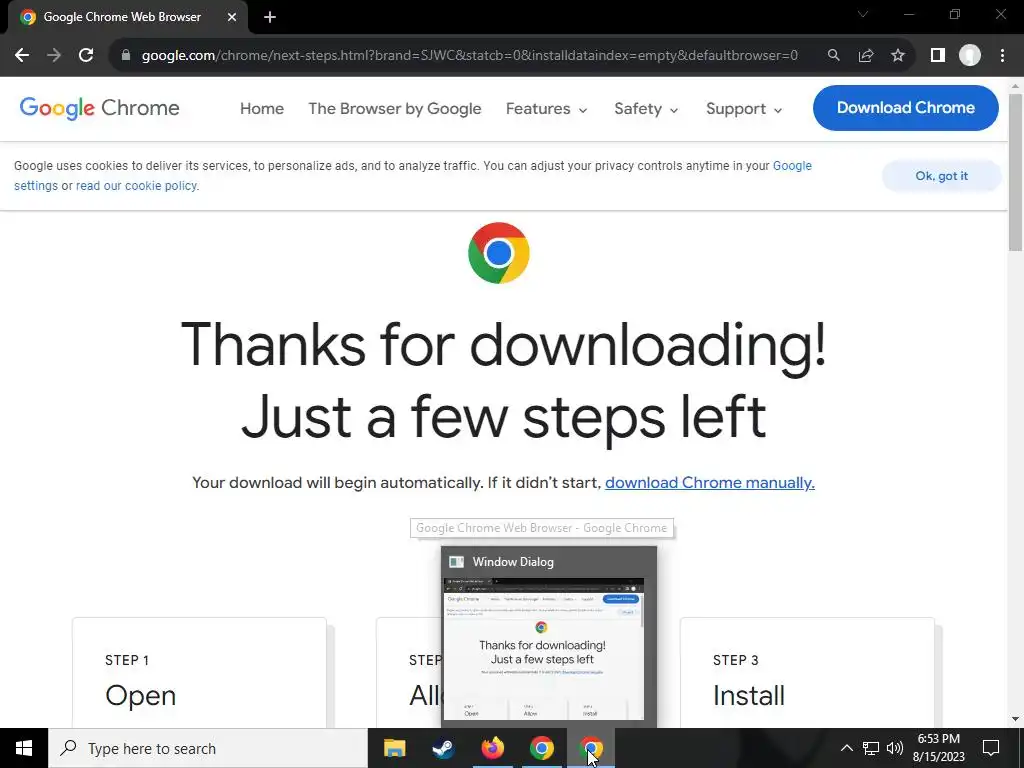The height and width of the screenshot is (768, 1024).
Task: Dismiss cookies with Ok, got it
Action: [941, 176]
